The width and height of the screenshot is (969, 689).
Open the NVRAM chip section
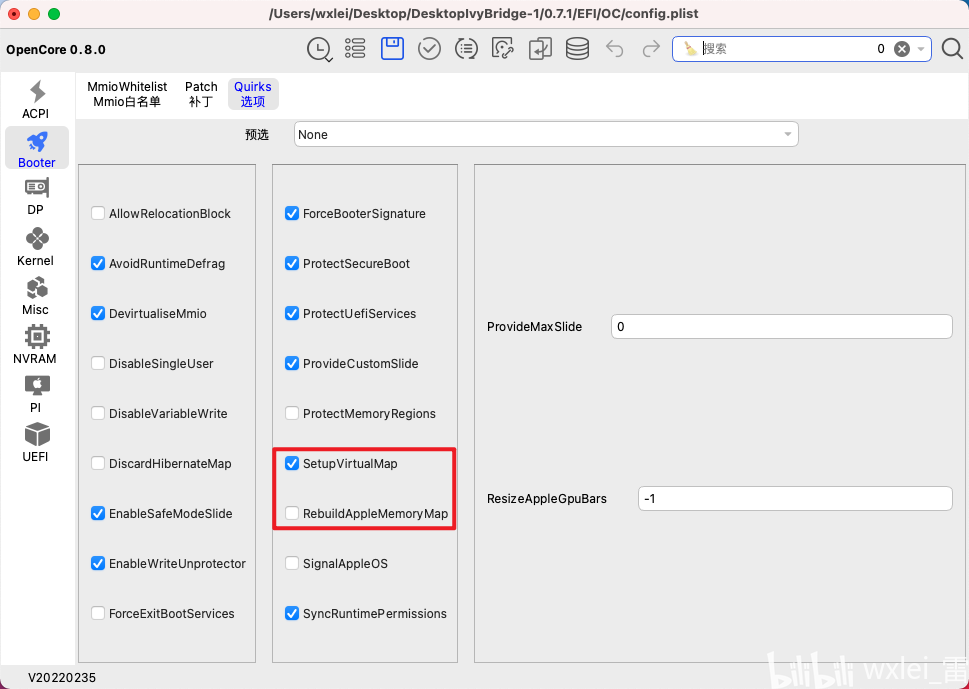[x=36, y=345]
